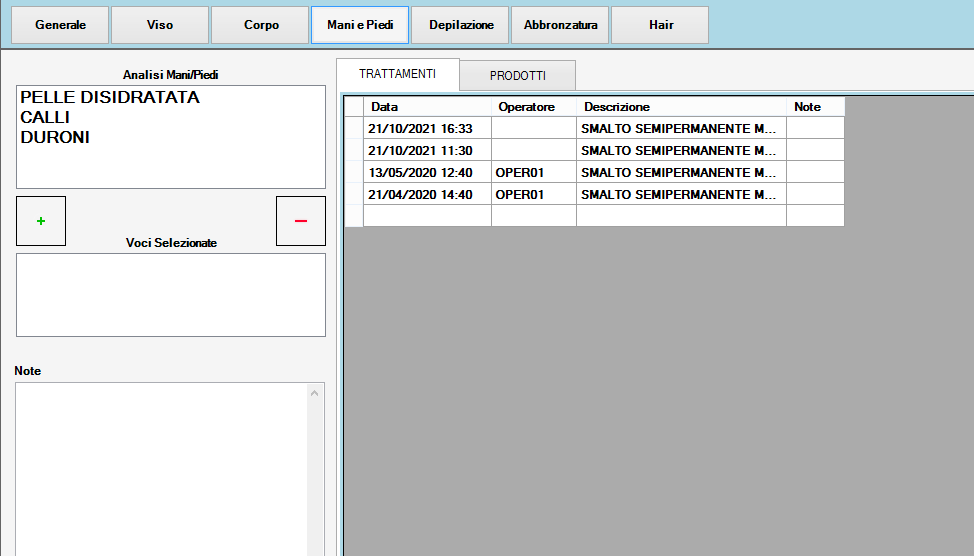This screenshot has width=974, height=556.
Task: Choose DURONI from the analysis list
Action: [55, 138]
